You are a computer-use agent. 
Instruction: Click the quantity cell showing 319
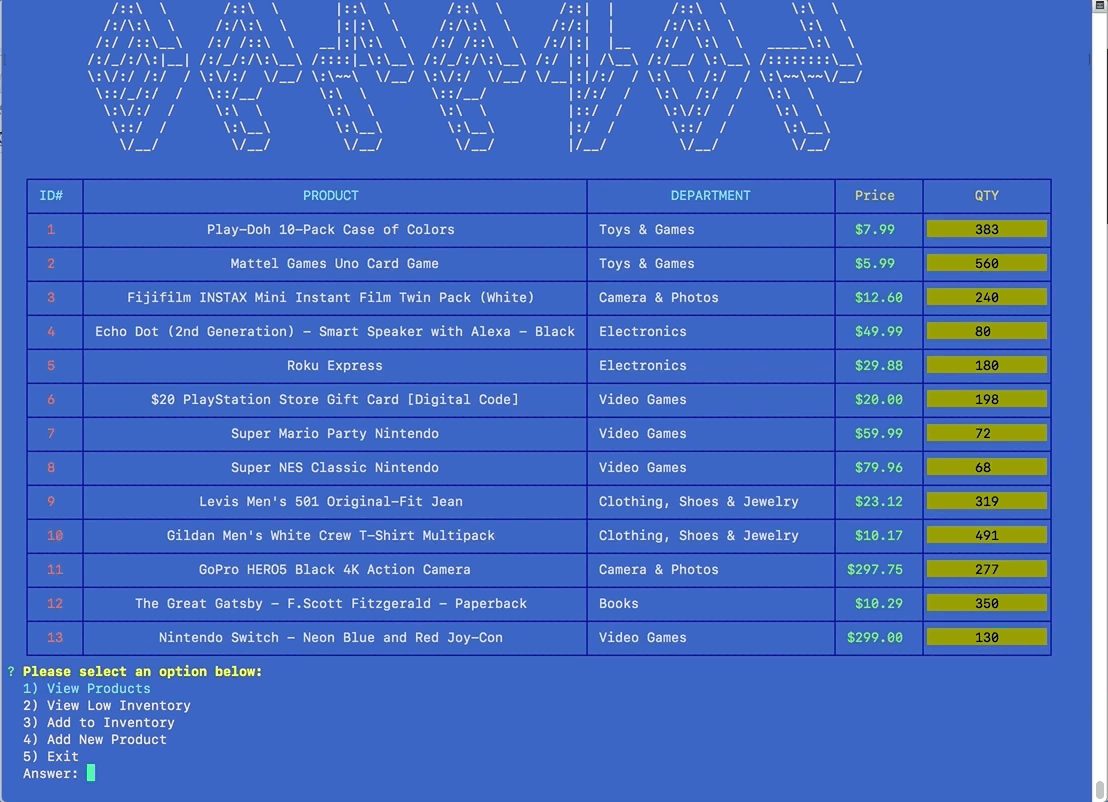(986, 501)
